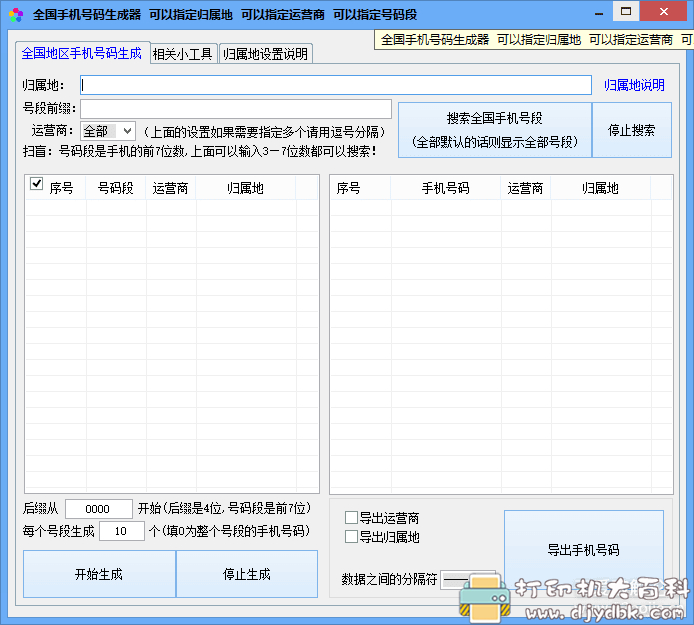Click the 导出手机号码 button

pyautogui.click(x=583, y=550)
